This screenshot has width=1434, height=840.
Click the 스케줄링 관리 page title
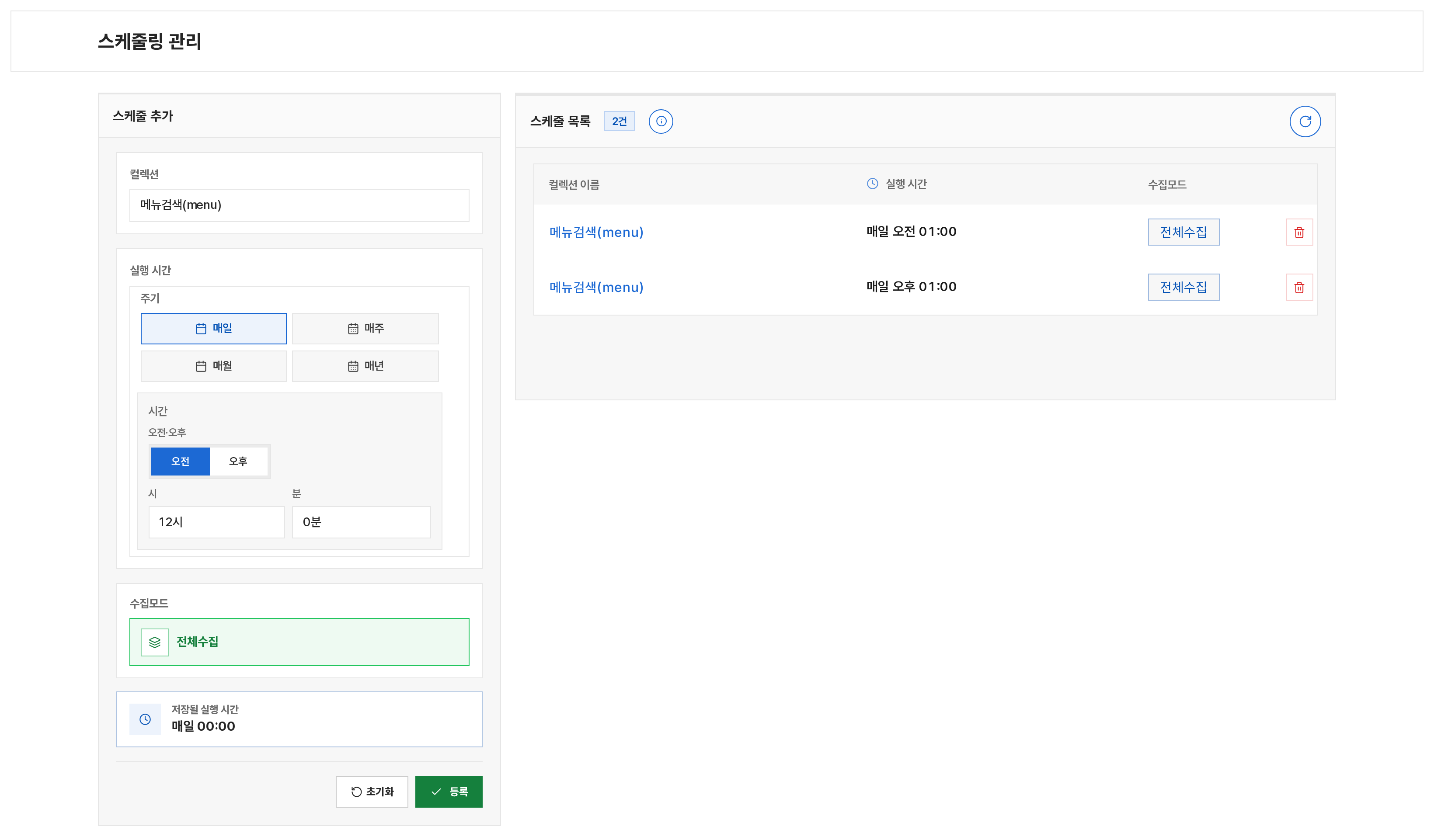click(x=150, y=41)
